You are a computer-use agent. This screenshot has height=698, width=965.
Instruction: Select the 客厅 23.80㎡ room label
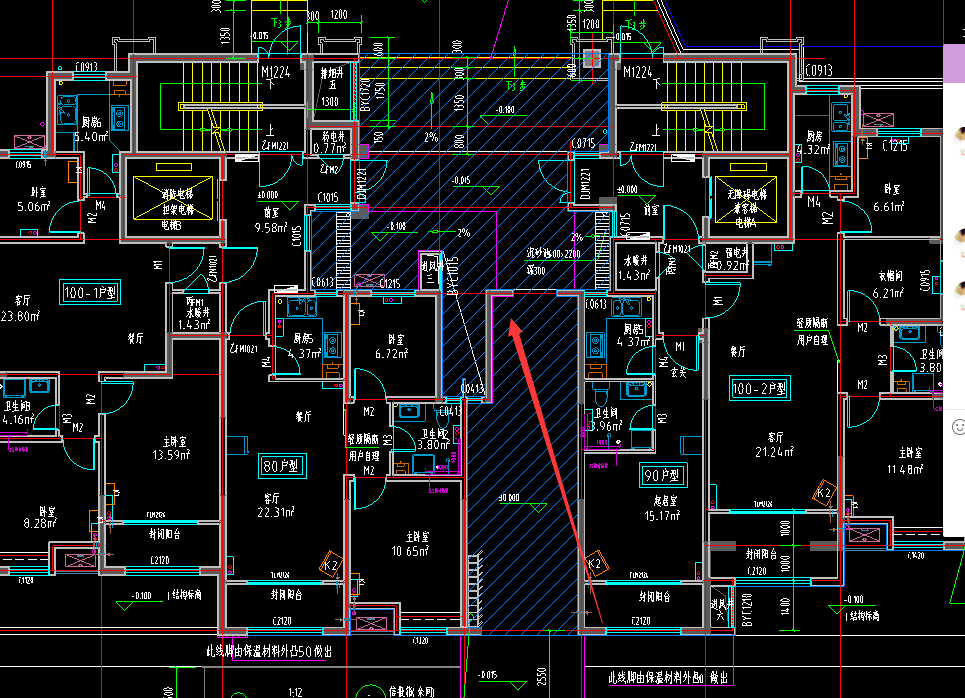20,308
